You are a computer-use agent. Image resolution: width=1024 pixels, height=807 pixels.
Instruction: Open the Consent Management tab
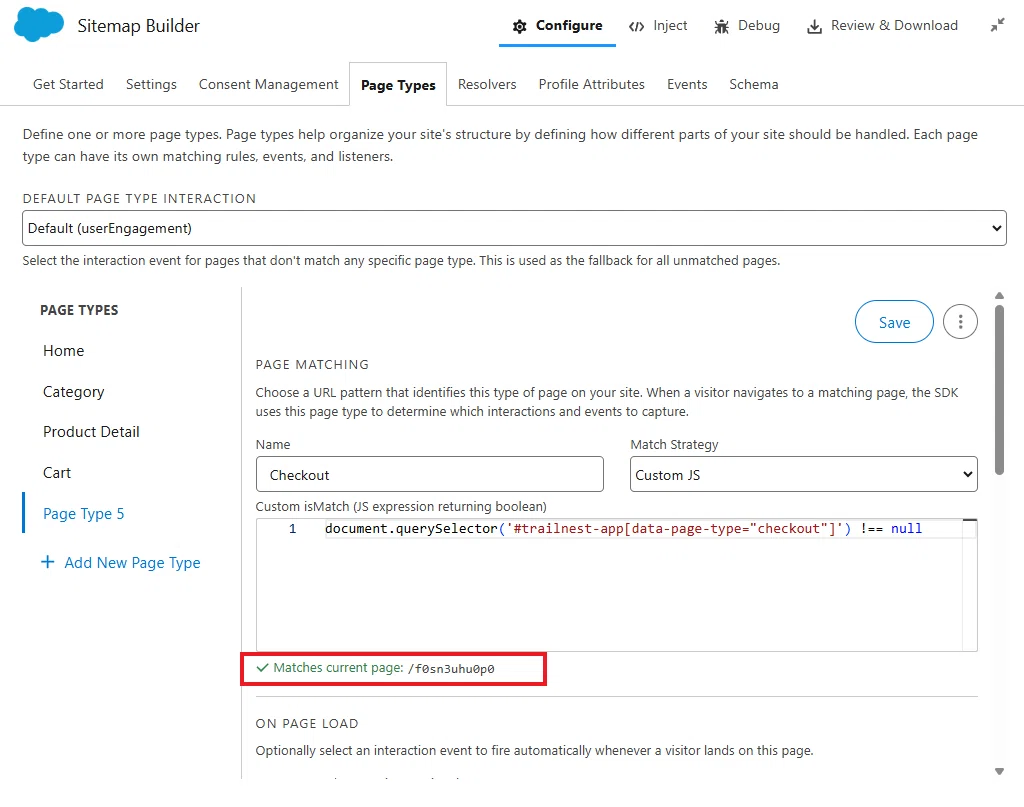(268, 84)
